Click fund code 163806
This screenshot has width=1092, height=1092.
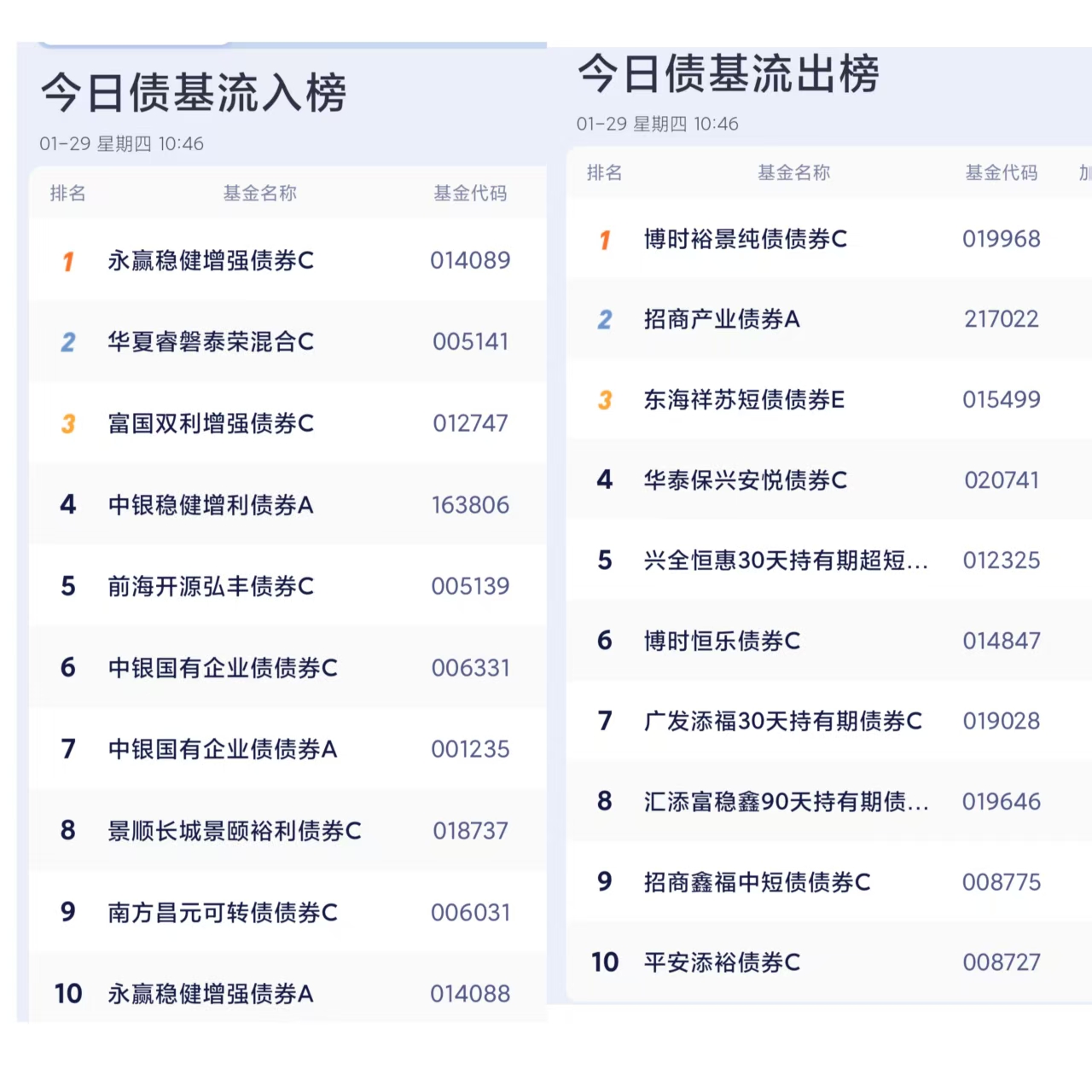click(470, 505)
